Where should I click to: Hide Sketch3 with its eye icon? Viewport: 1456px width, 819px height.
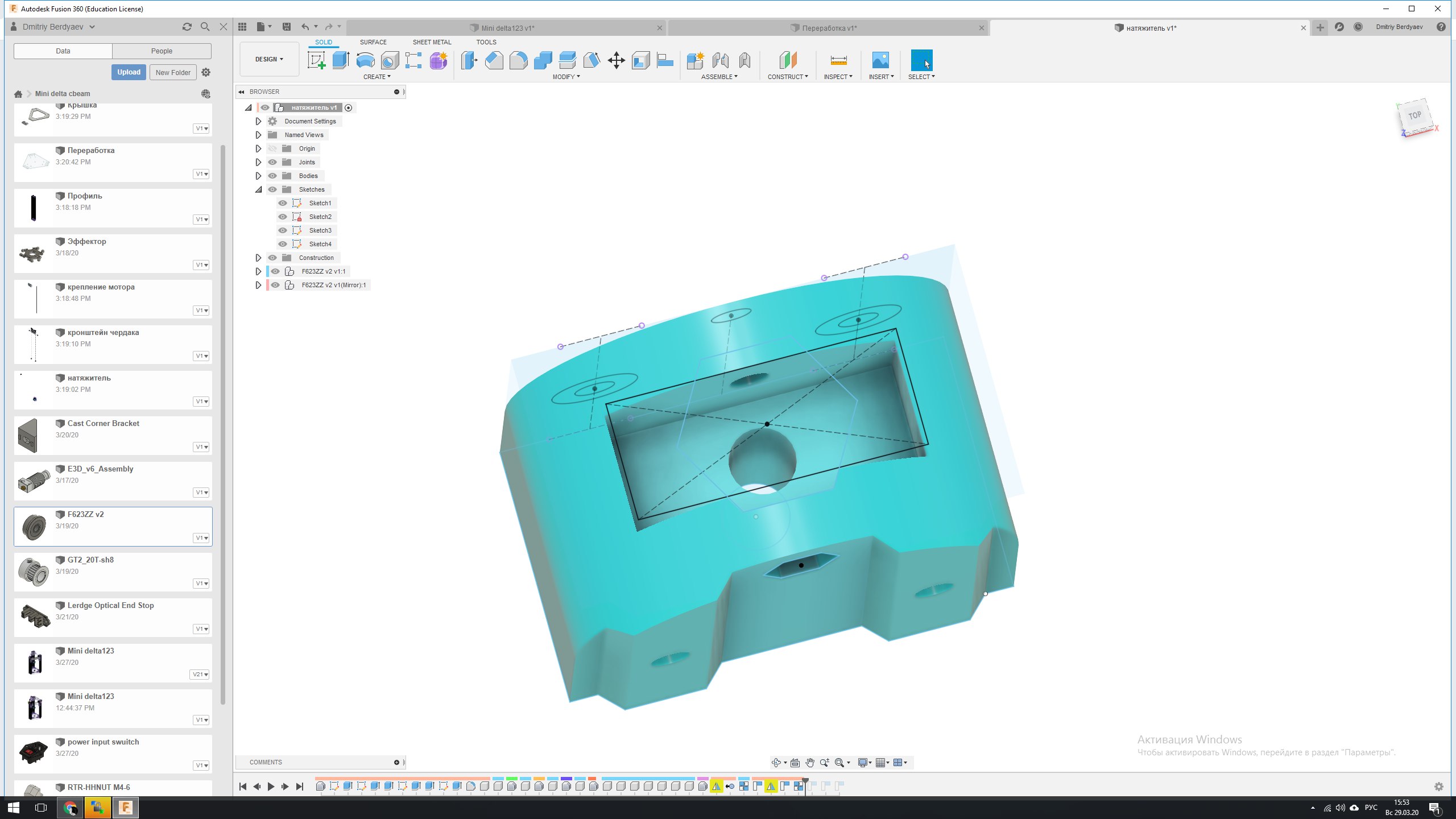(283, 230)
